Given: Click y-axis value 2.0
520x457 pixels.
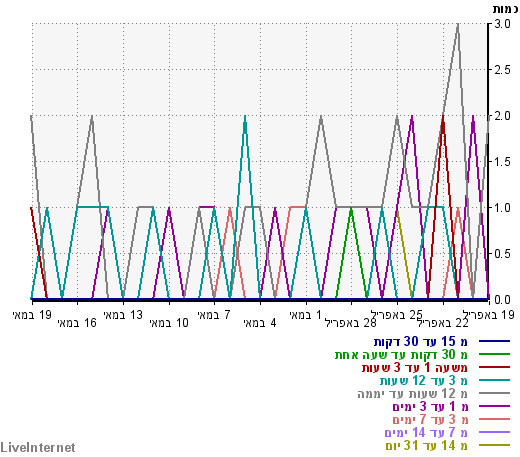Looking at the screenshot, I should click(x=502, y=116).
